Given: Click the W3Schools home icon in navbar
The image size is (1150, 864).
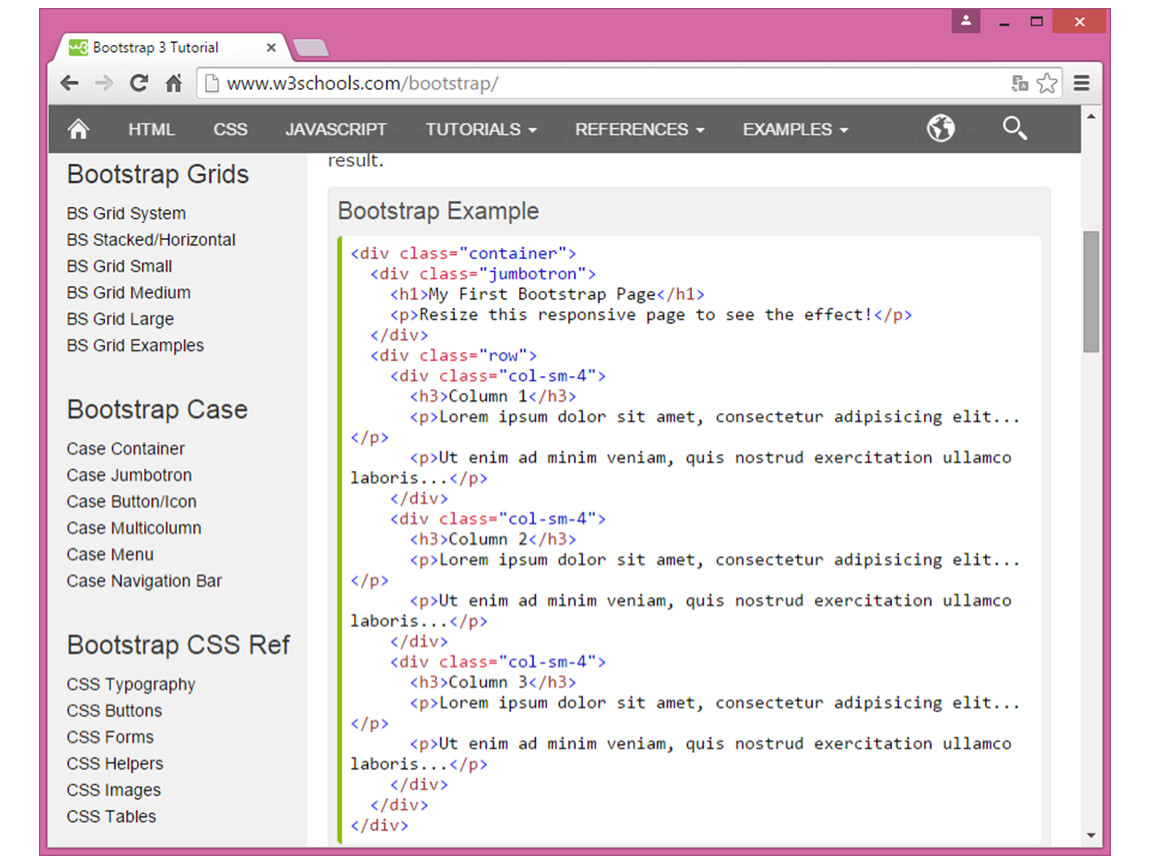Looking at the screenshot, I should coord(78,129).
